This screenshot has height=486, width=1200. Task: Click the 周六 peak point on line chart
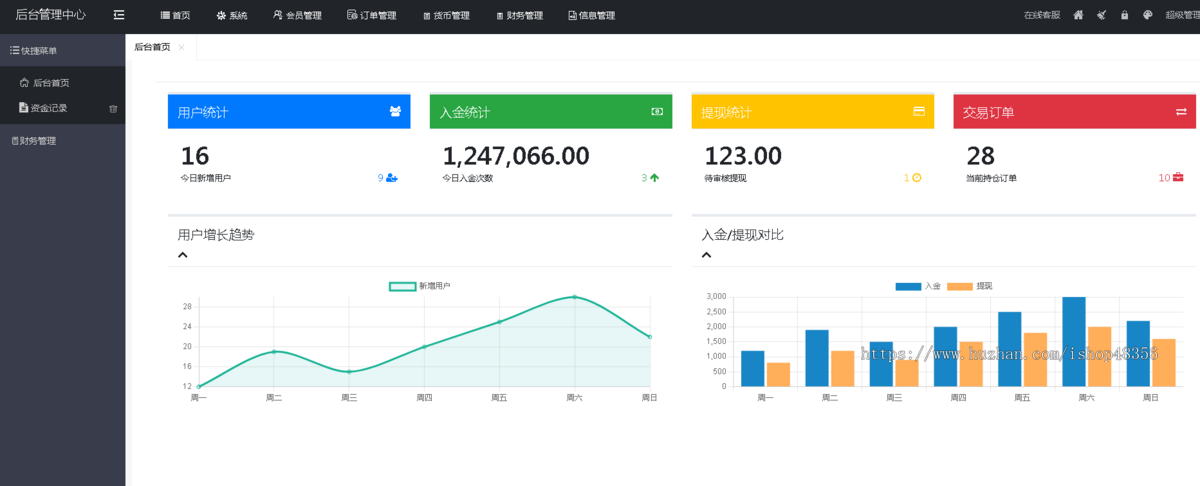point(575,297)
